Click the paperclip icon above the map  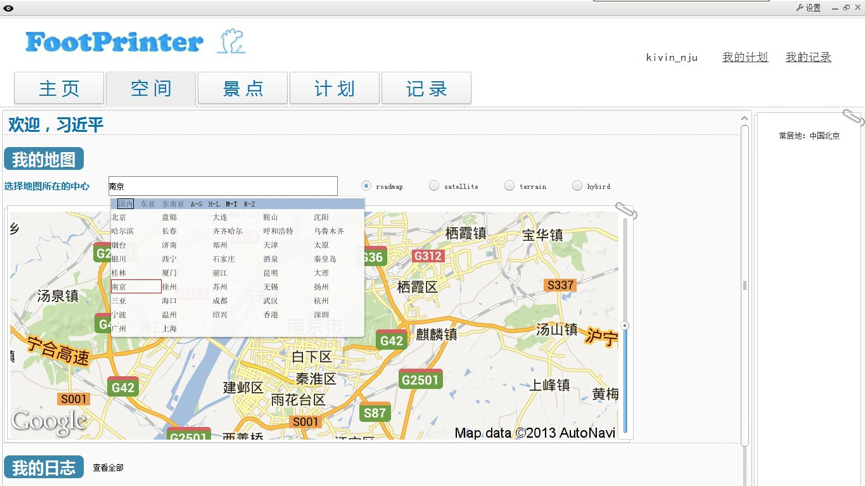pos(626,210)
